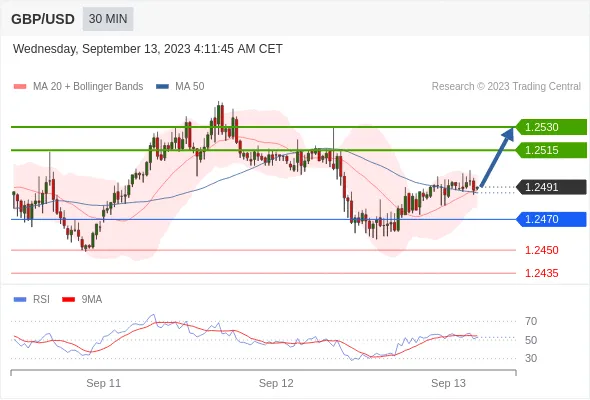Click the 1.2491 current price tag
This screenshot has width=590, height=400.
click(551, 187)
